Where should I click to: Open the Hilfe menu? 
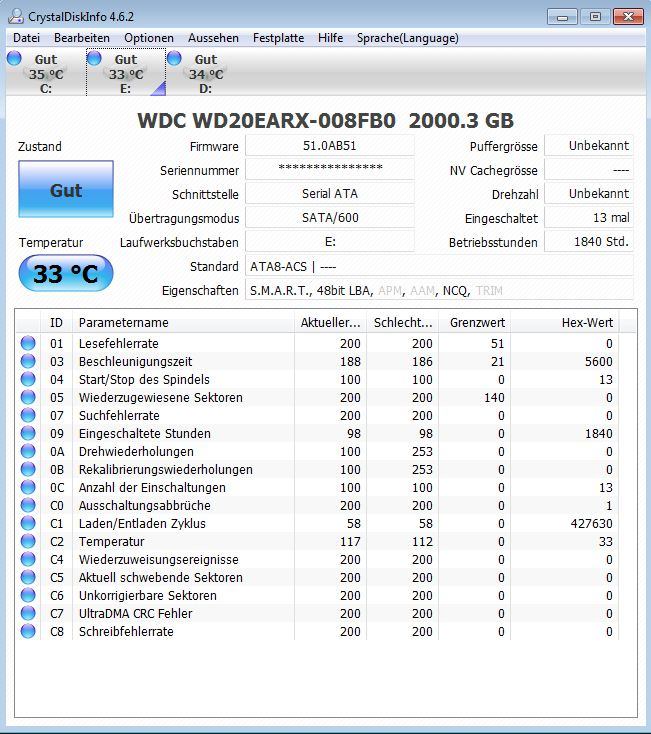point(330,38)
